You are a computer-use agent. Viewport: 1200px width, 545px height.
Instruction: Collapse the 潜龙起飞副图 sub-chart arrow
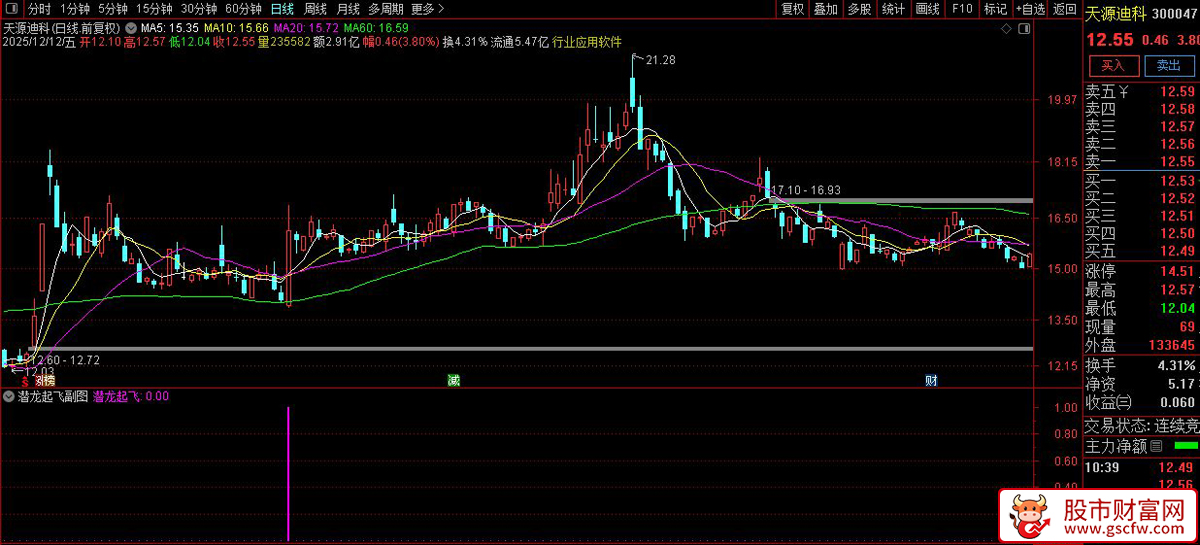[x=8, y=396]
